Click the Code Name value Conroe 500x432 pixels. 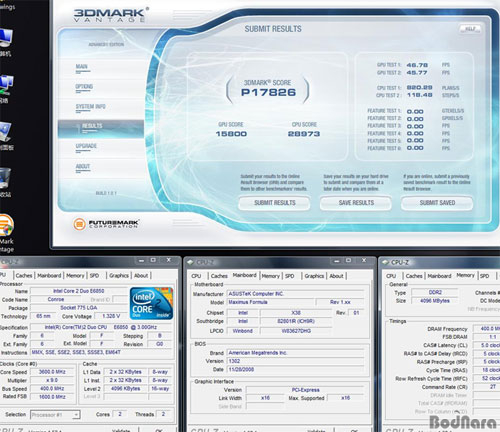pyautogui.click(x=56, y=299)
